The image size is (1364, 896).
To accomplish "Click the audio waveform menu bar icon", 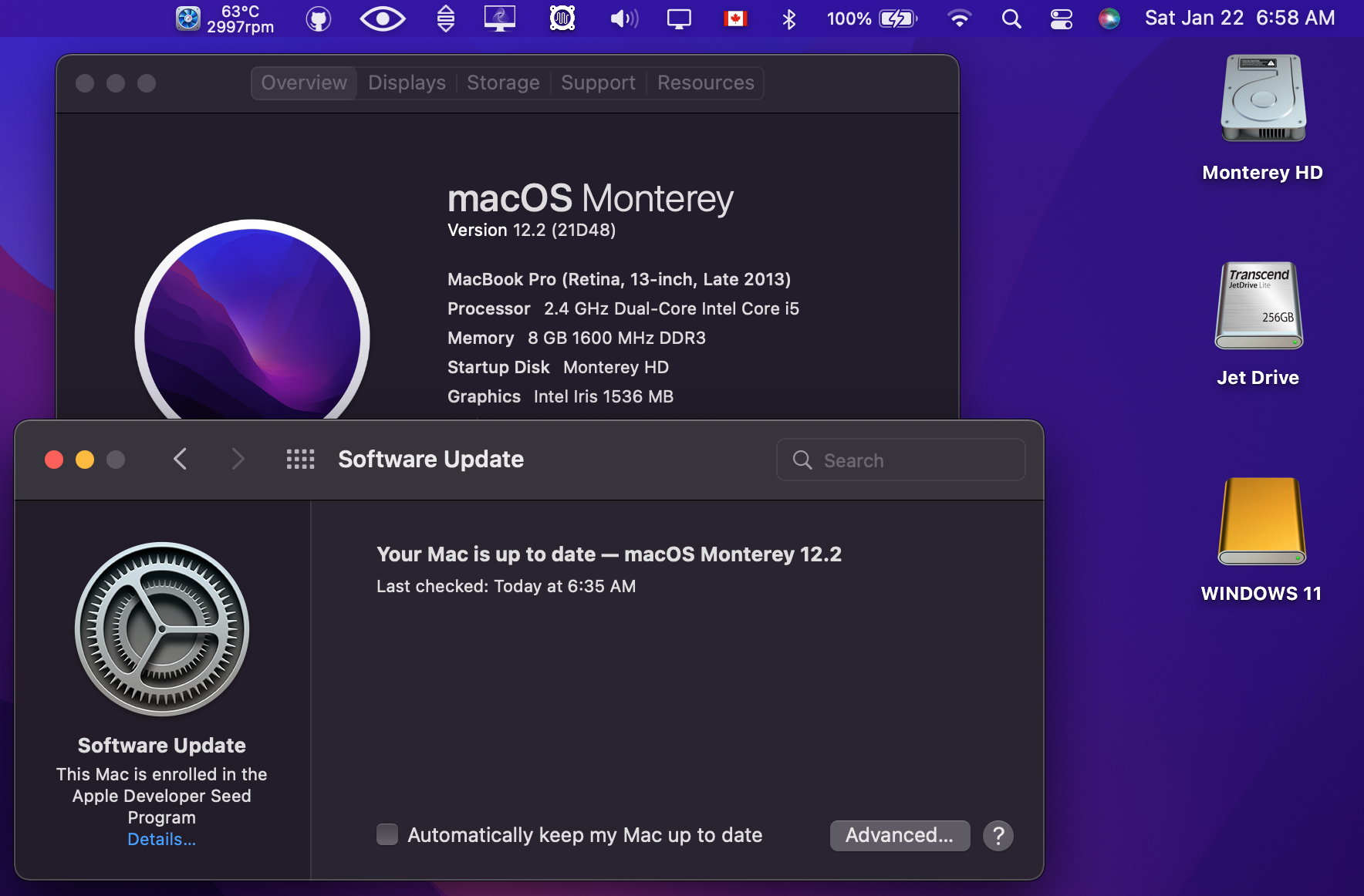I will 562,19.
